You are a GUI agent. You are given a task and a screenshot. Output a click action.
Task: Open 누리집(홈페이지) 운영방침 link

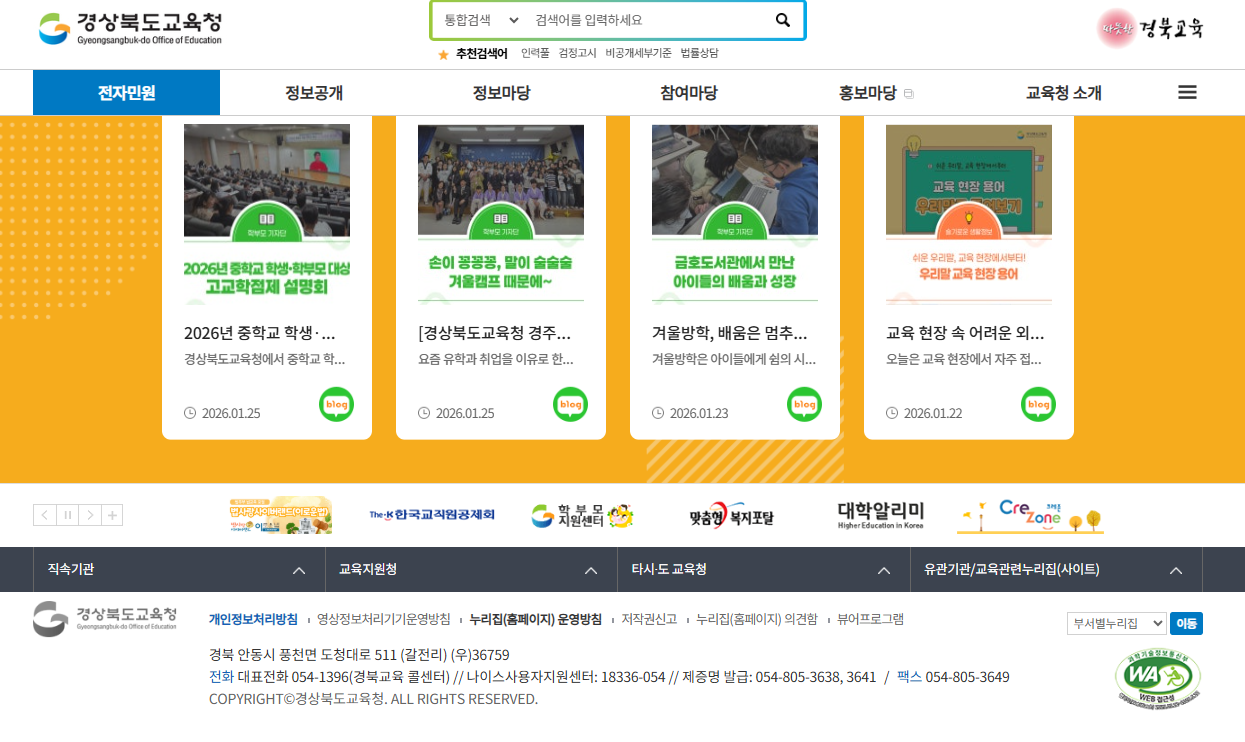[536, 619]
